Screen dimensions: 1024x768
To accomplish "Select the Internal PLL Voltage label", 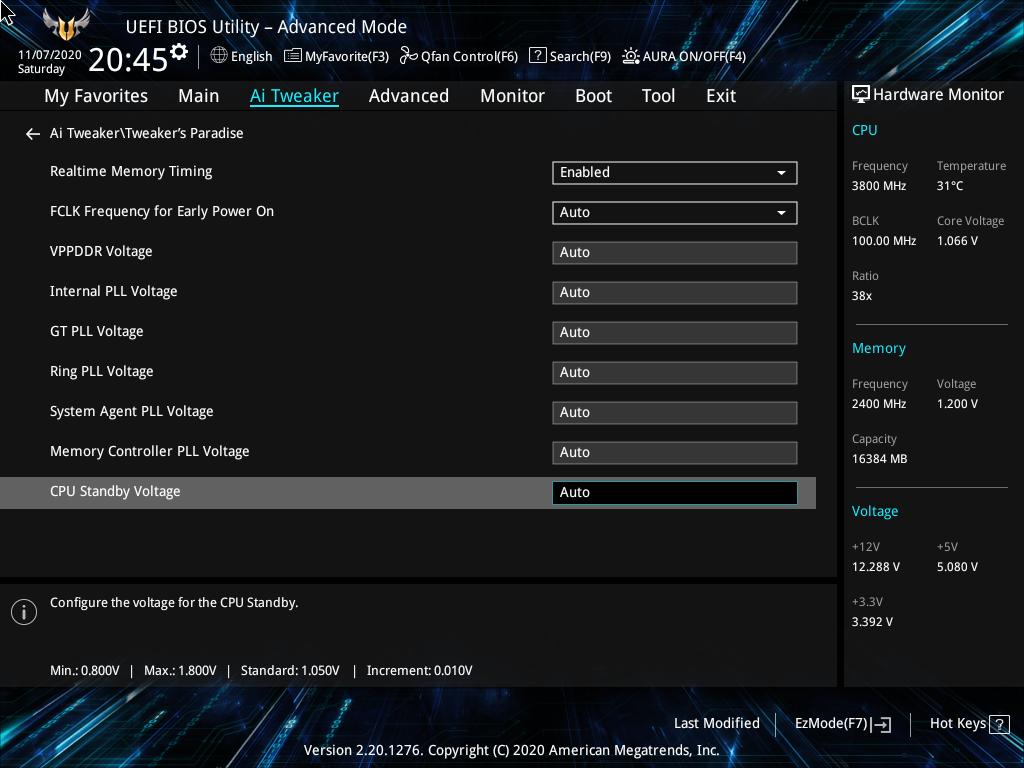I will [114, 292].
